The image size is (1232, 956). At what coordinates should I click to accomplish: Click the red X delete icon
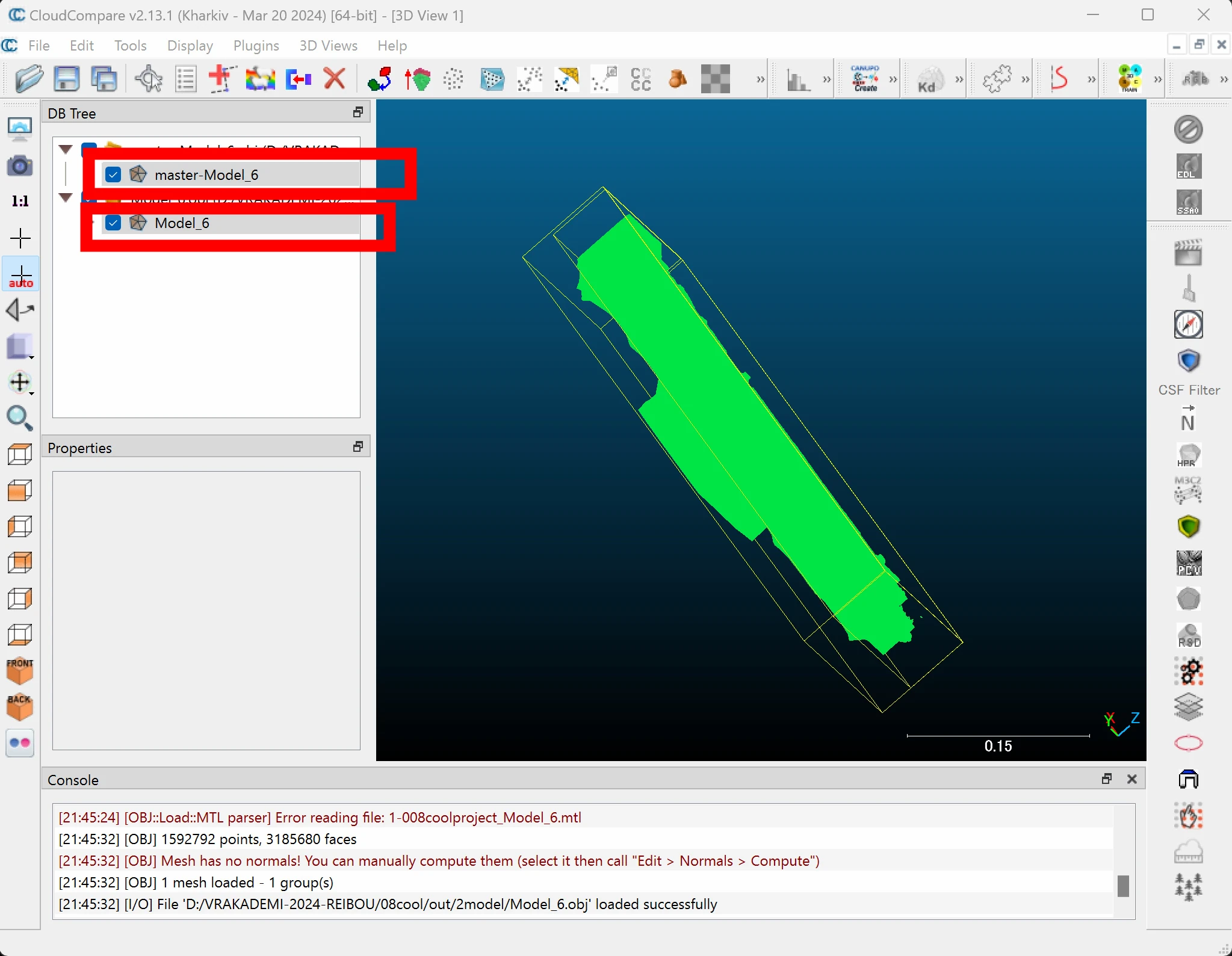[x=335, y=79]
